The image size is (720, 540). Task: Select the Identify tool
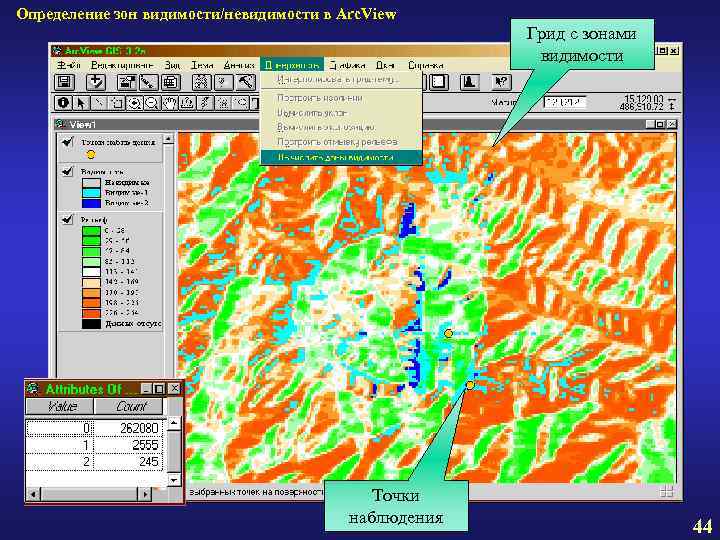tap(64, 103)
